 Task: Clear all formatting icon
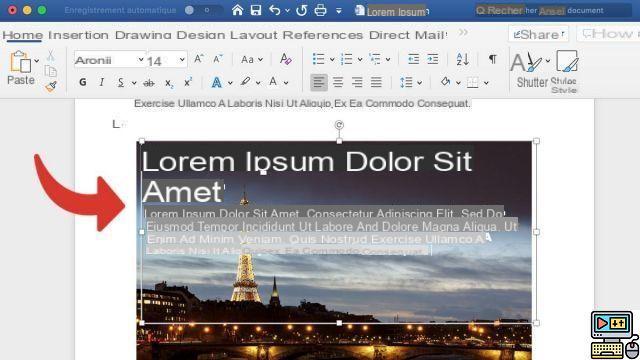pos(286,59)
